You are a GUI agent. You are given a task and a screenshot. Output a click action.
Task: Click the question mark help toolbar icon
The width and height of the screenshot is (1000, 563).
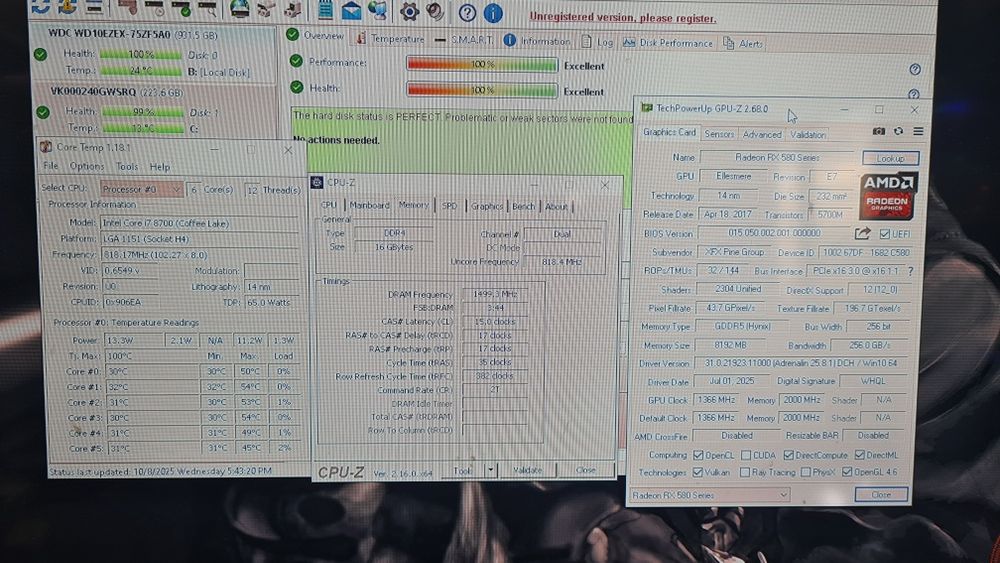click(467, 13)
